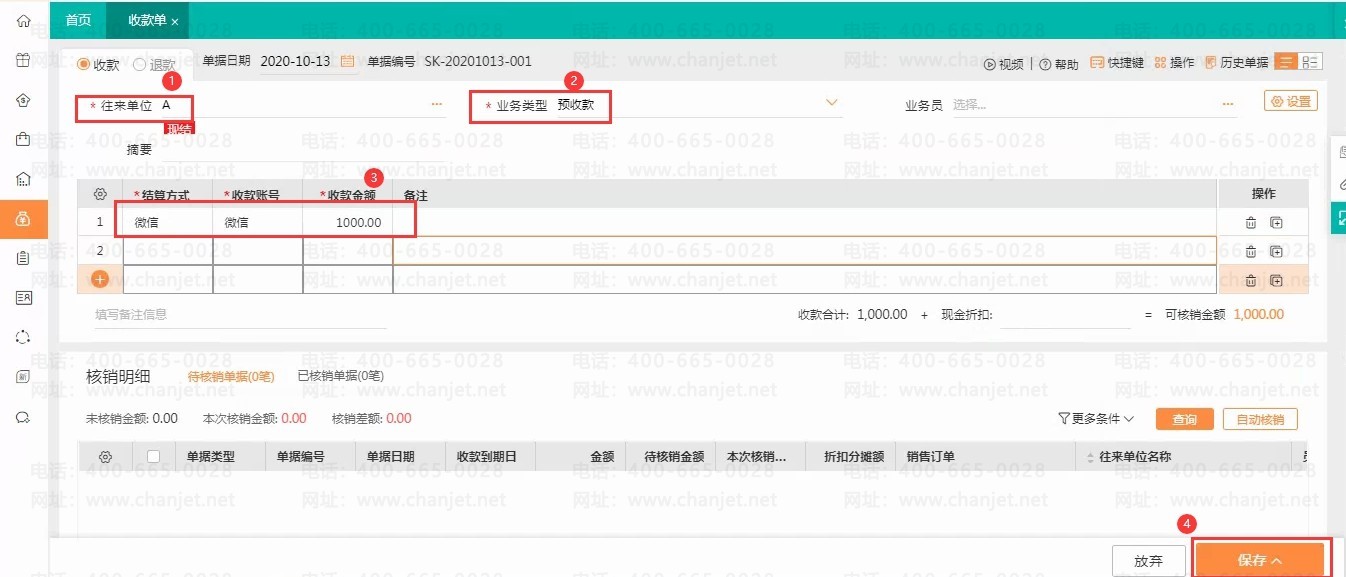Click the 单据日期 date field

tap(308, 62)
